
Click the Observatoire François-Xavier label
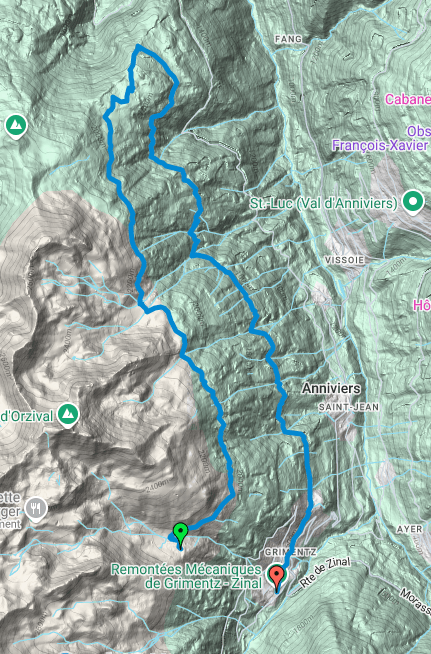tap(381, 138)
